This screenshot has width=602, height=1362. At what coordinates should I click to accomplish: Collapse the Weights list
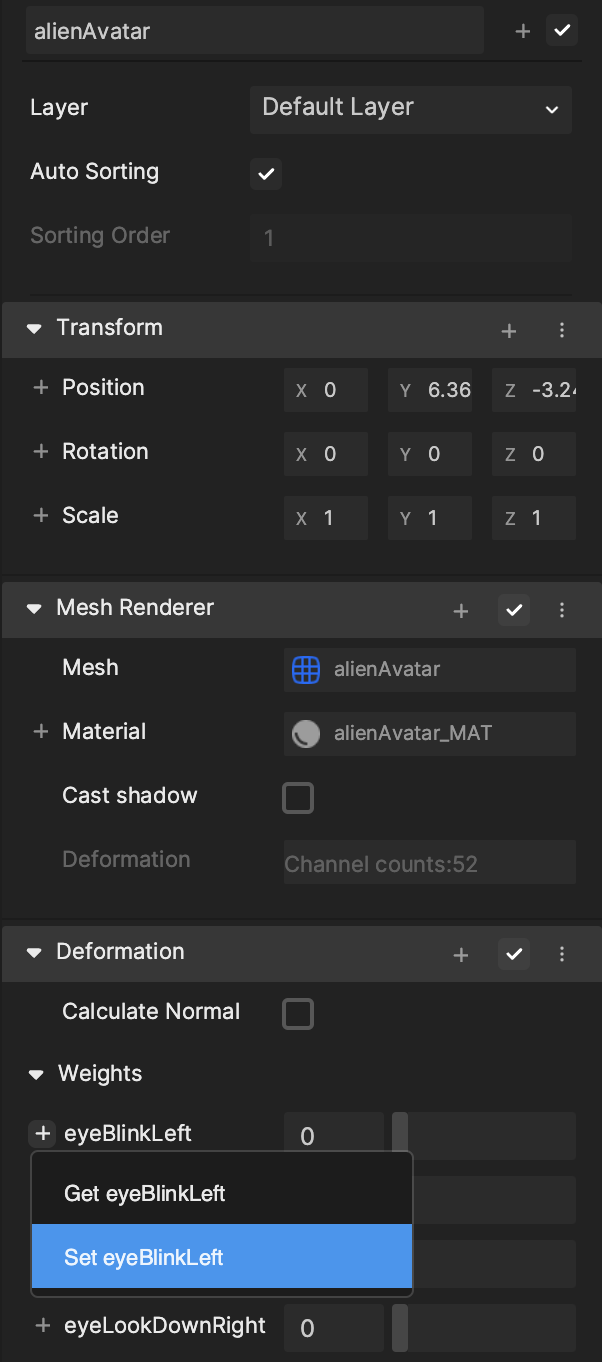coord(36,1075)
